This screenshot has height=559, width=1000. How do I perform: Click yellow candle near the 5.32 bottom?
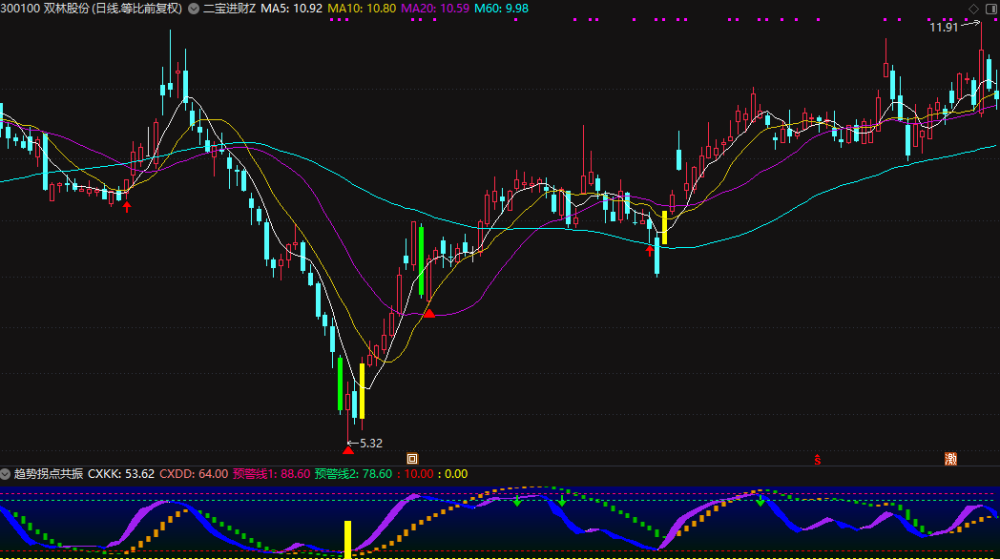coord(362,391)
